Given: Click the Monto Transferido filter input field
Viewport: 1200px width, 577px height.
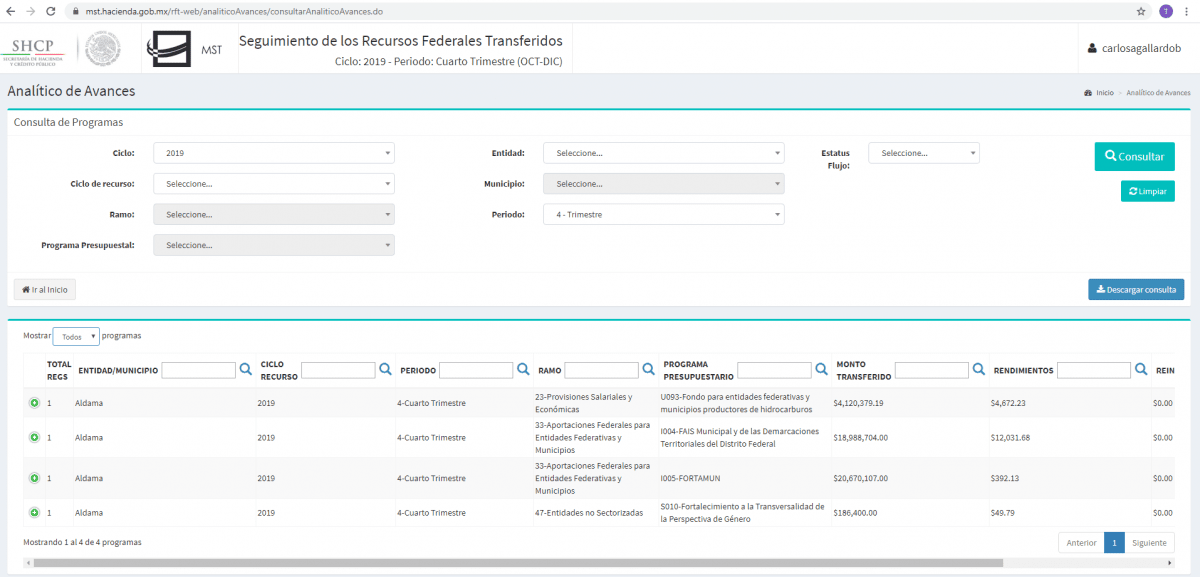Looking at the screenshot, I should point(931,370).
